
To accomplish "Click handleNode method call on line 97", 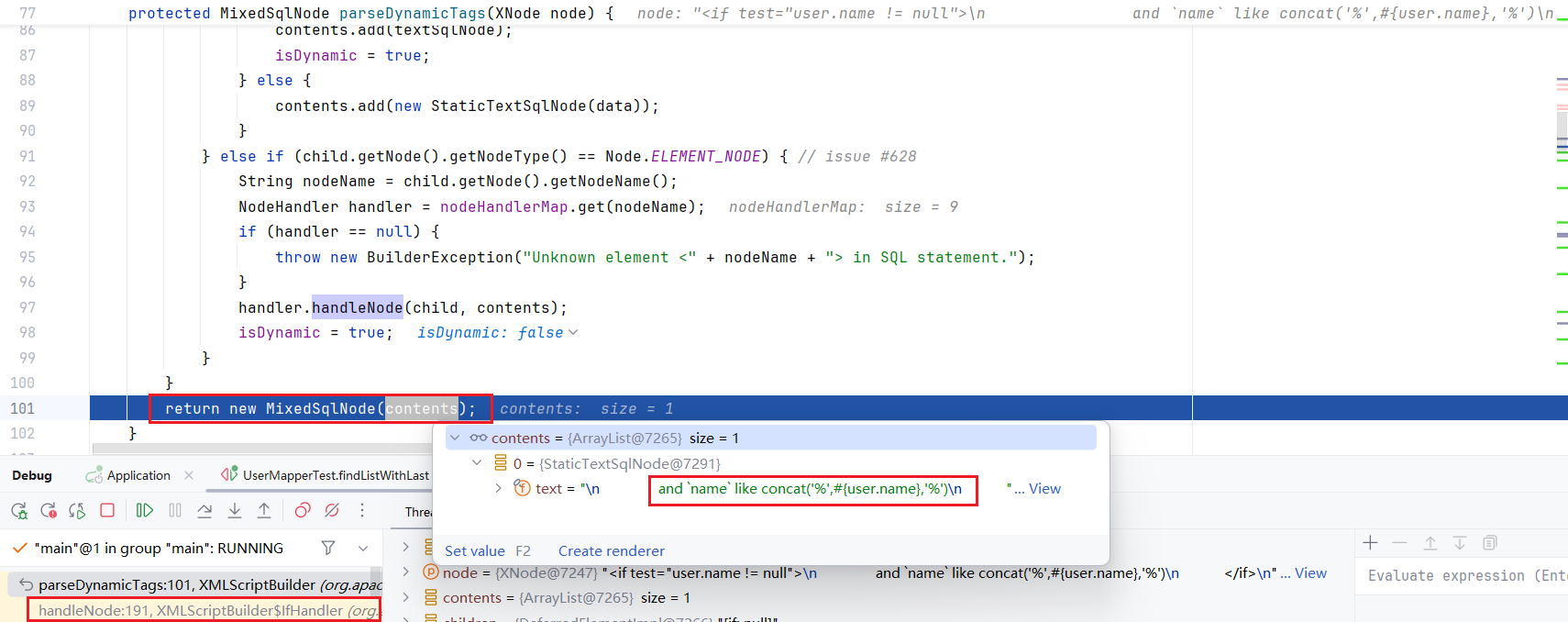I will coord(357,307).
